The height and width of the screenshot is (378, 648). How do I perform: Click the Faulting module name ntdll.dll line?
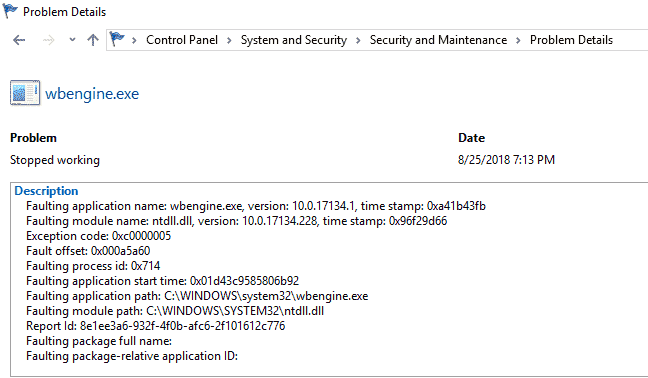[236, 221]
